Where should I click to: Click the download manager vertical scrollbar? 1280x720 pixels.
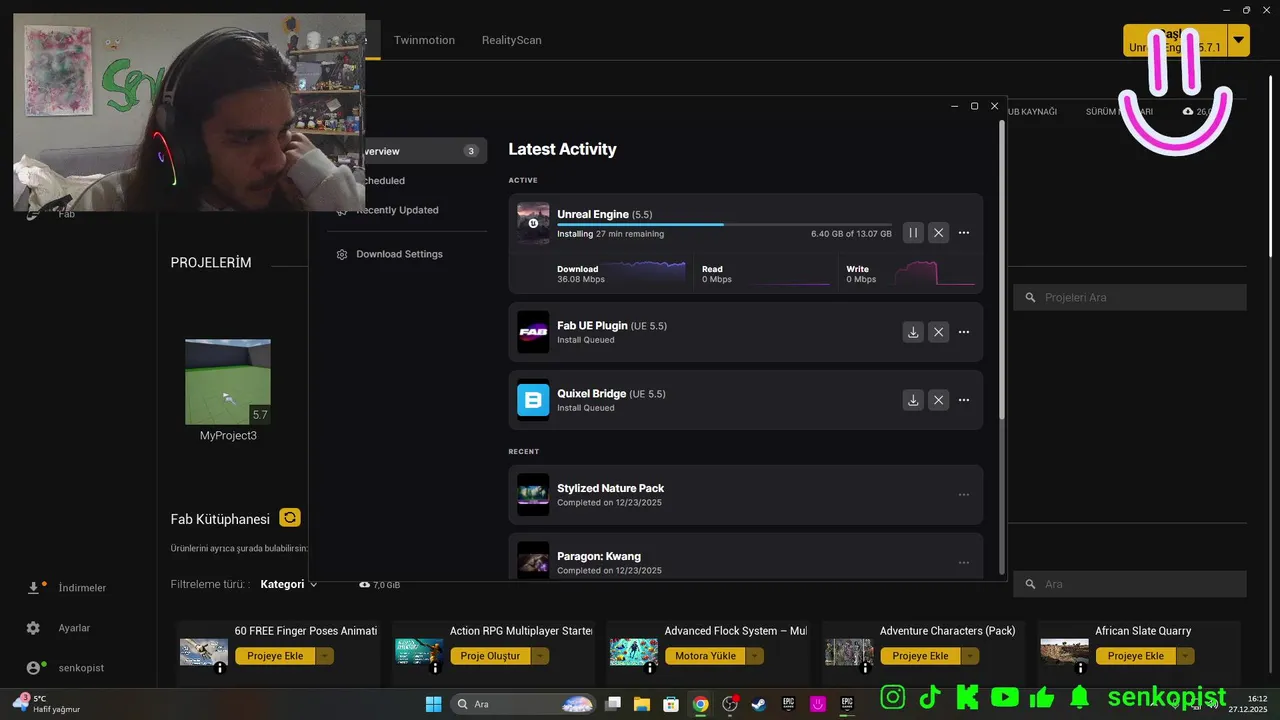[x=1001, y=270]
